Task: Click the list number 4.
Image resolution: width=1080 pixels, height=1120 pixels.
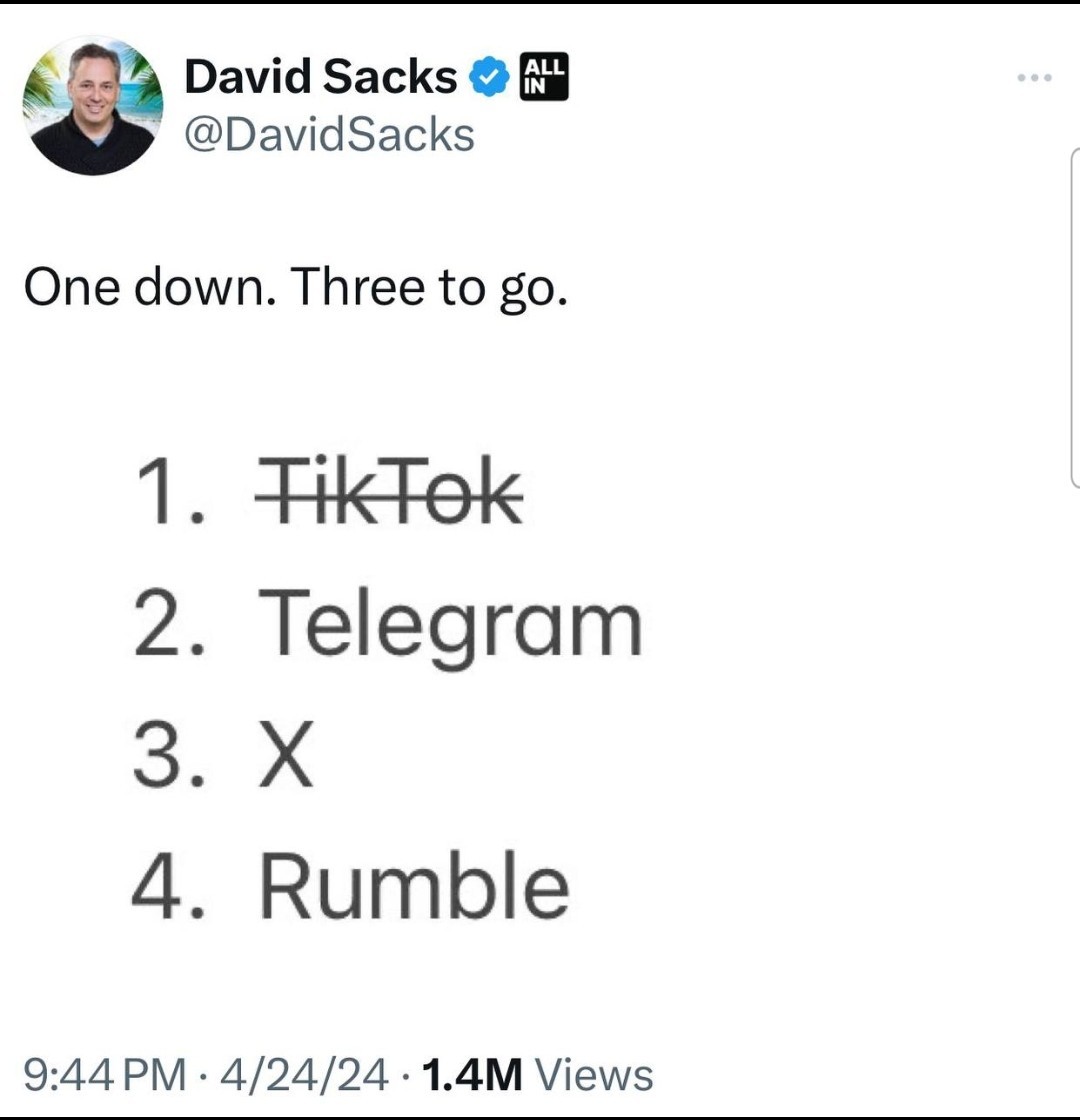Action: click(169, 886)
